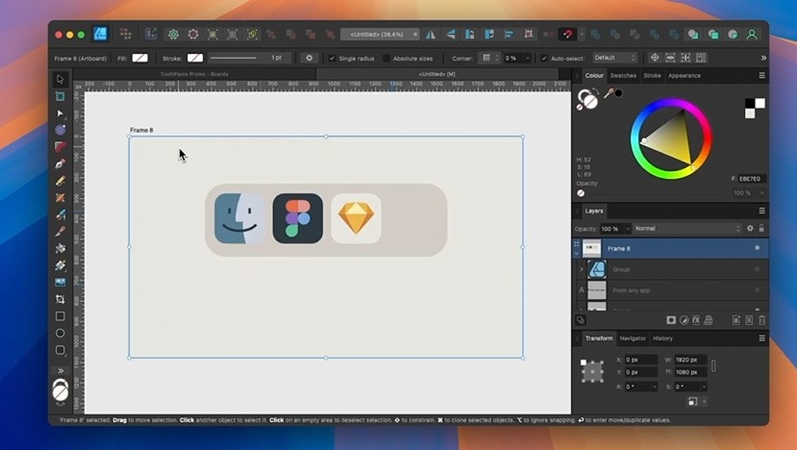Open the Auto-select Default dropdown
This screenshot has width=797, height=450.
click(615, 58)
